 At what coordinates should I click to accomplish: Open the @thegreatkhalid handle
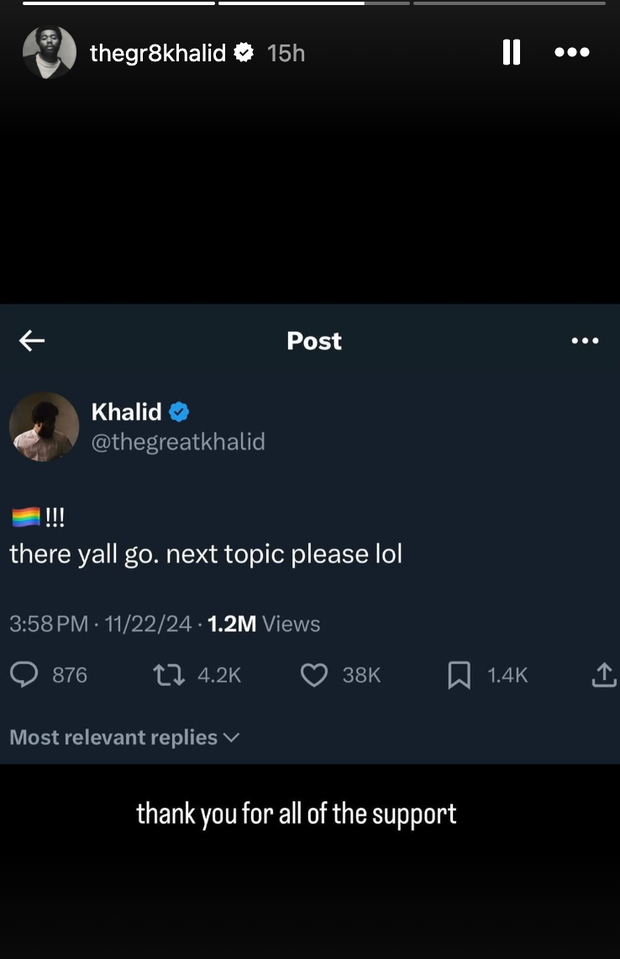point(178,441)
